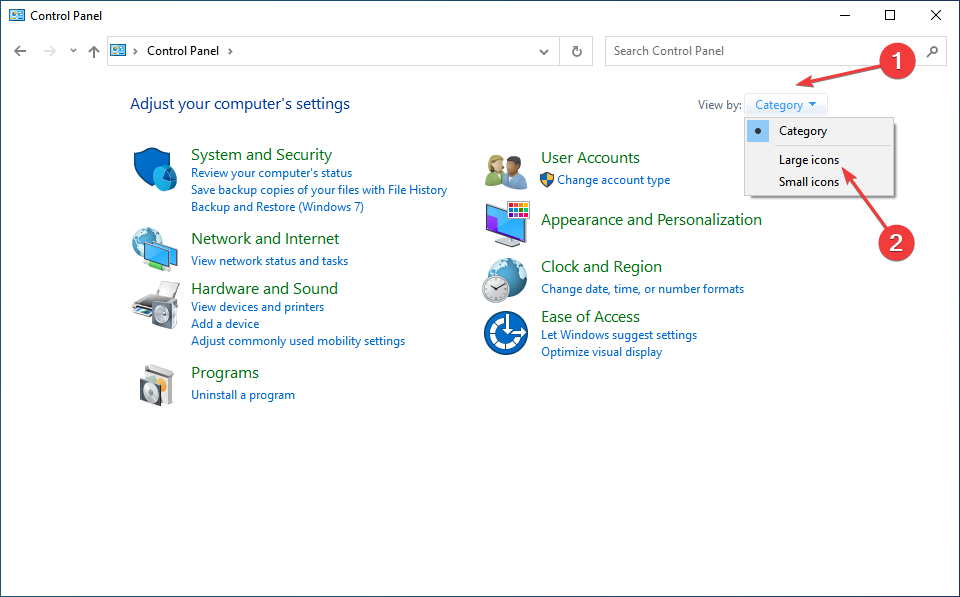This screenshot has height=597, width=960.
Task: Click Let Windows suggest settings
Action: (619, 335)
